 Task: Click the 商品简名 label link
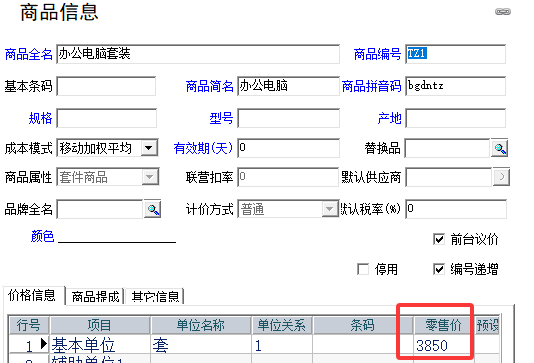point(209,86)
